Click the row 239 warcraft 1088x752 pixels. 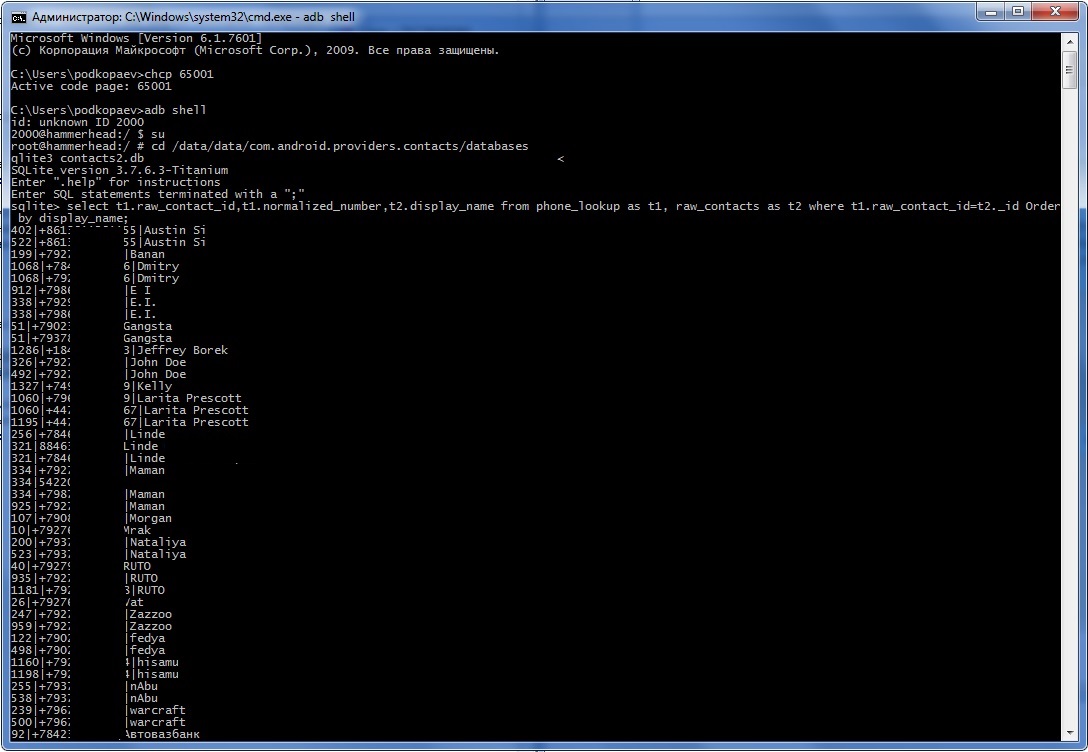99,710
